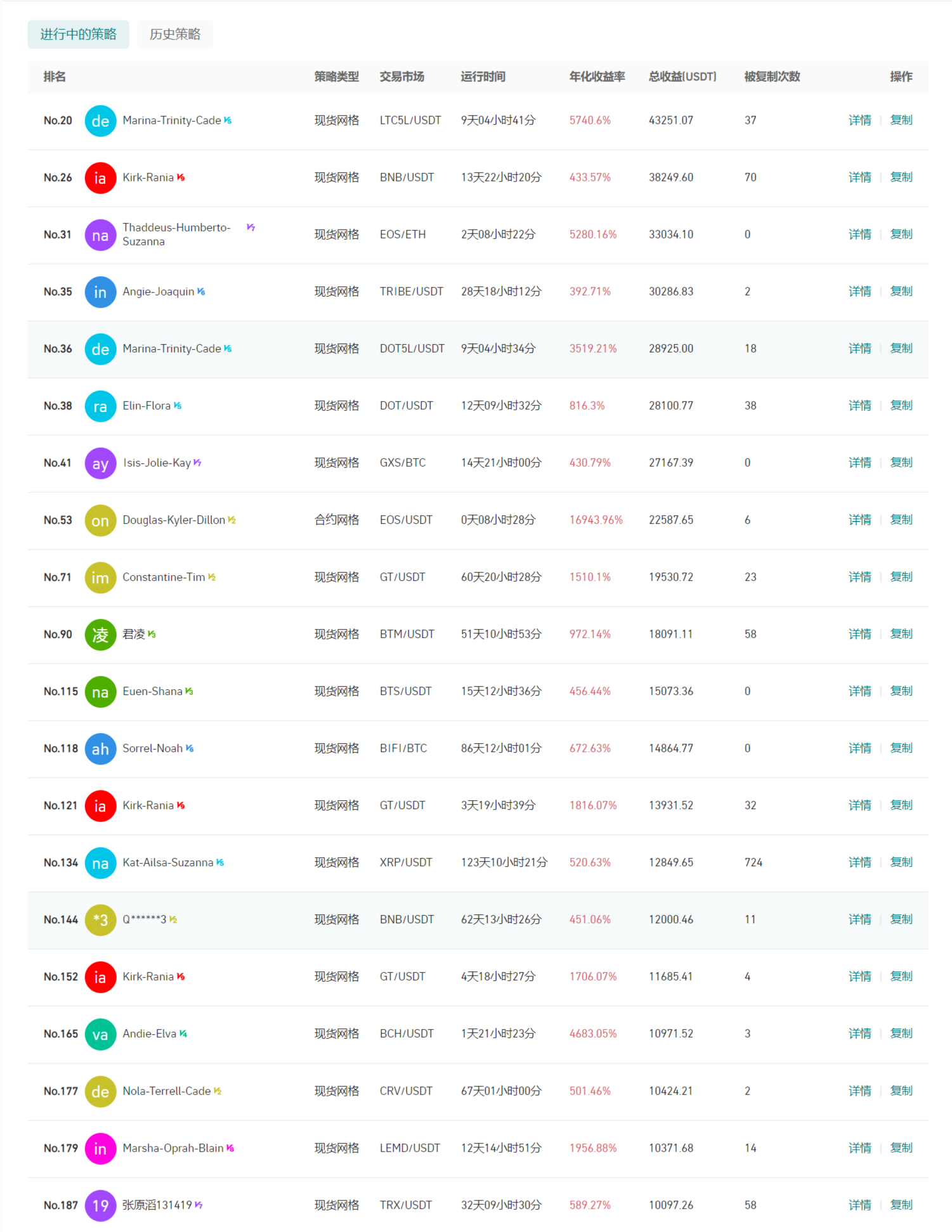Open 详情 for the 合约网格 EOS/USDT strategy
This screenshot has width=952, height=1232.
860,519
